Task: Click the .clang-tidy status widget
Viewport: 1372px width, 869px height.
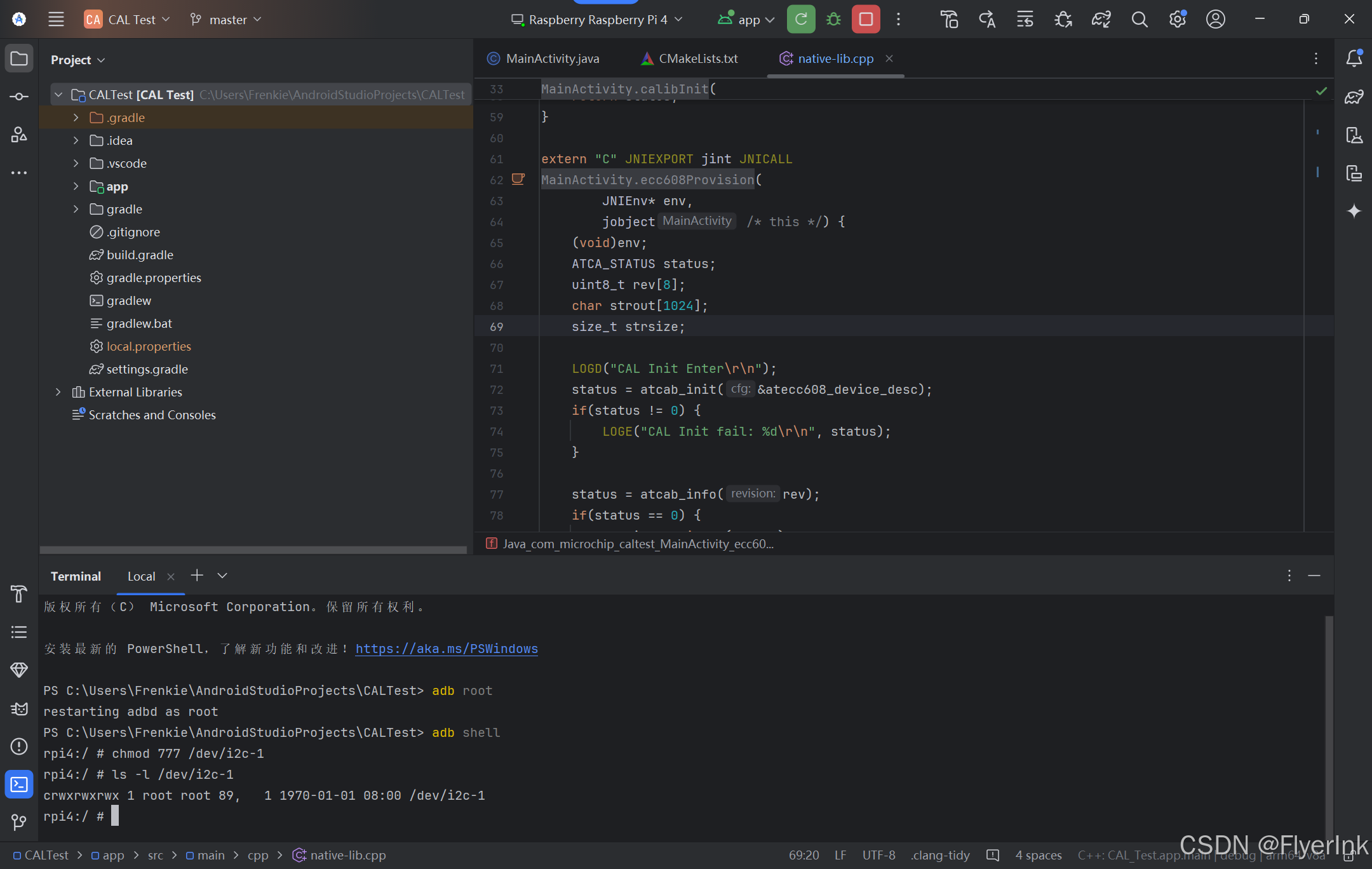Action: pyautogui.click(x=940, y=855)
